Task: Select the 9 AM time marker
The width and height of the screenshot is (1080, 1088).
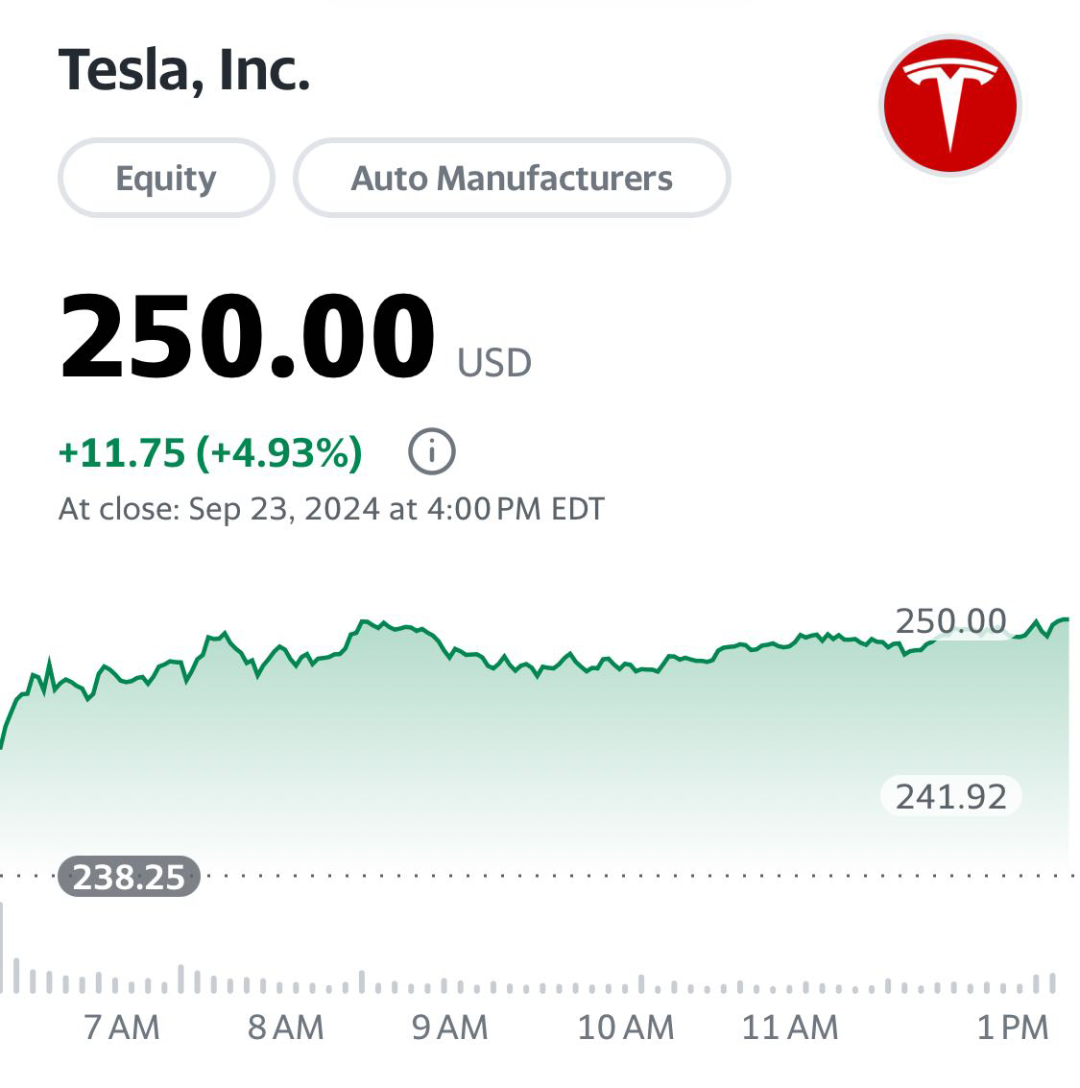Action: click(450, 1028)
